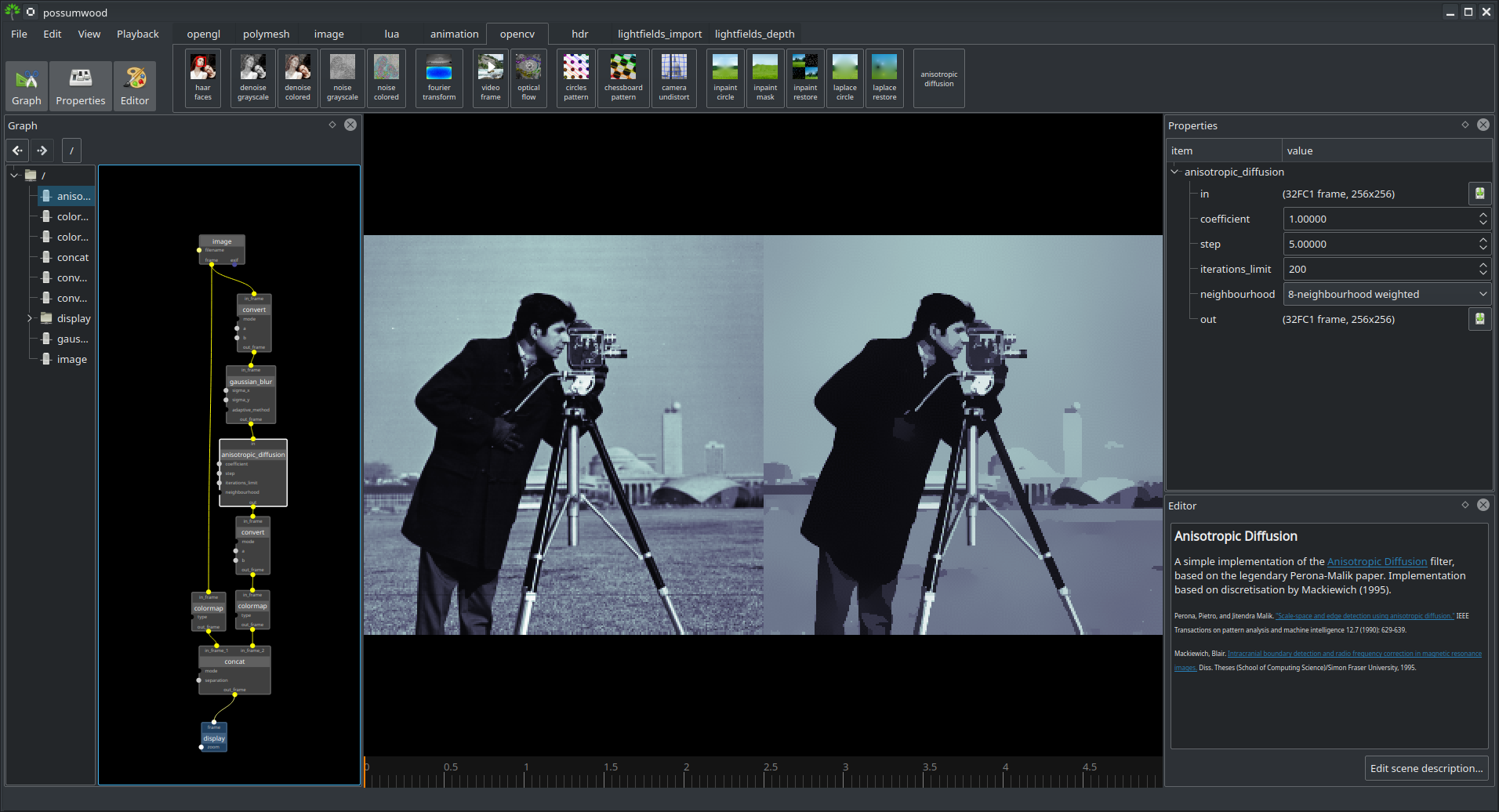Viewport: 1499px width, 812px height.
Task: Navigate back in graph history
Action: coord(17,150)
